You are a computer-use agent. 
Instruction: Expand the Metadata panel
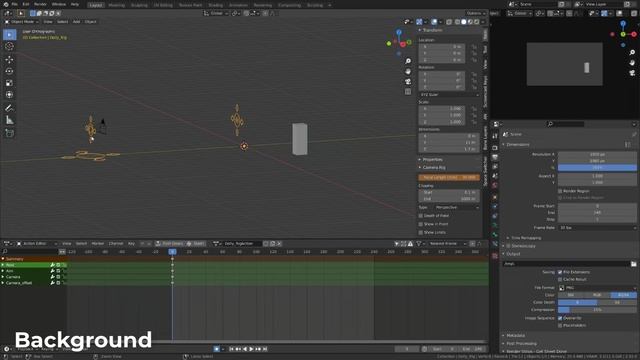pyautogui.click(x=516, y=336)
